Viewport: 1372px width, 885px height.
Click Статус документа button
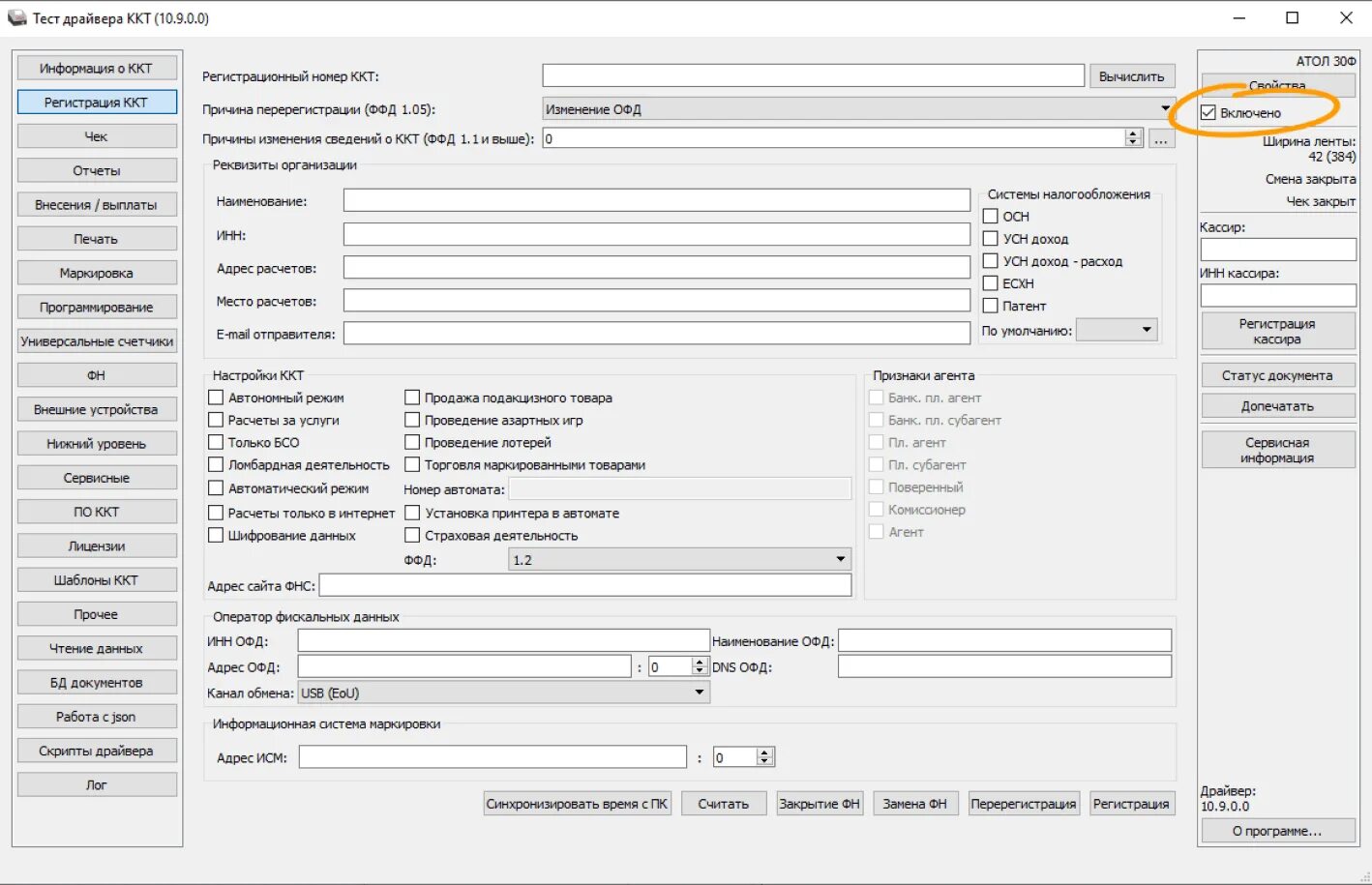pos(1277,375)
